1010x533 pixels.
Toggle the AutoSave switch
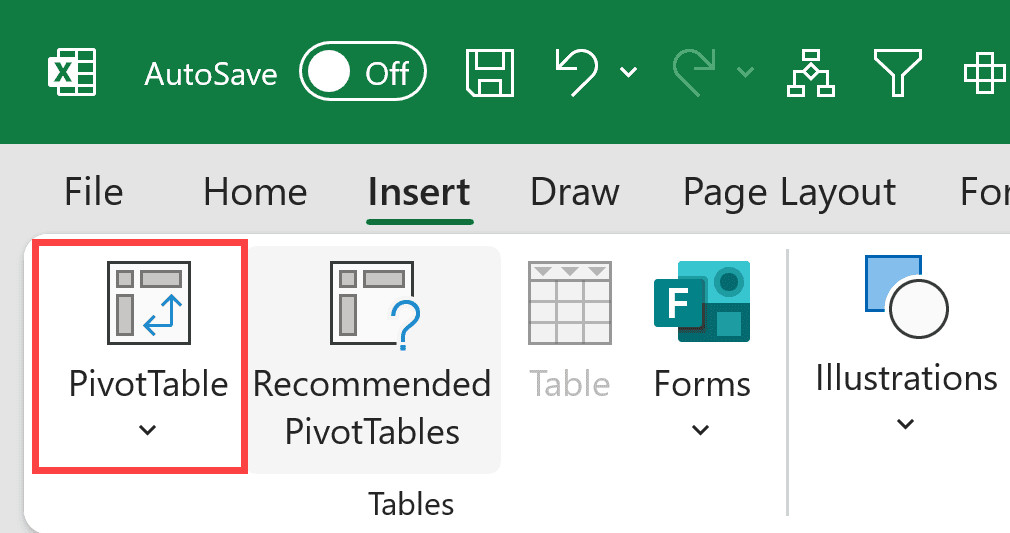363,73
